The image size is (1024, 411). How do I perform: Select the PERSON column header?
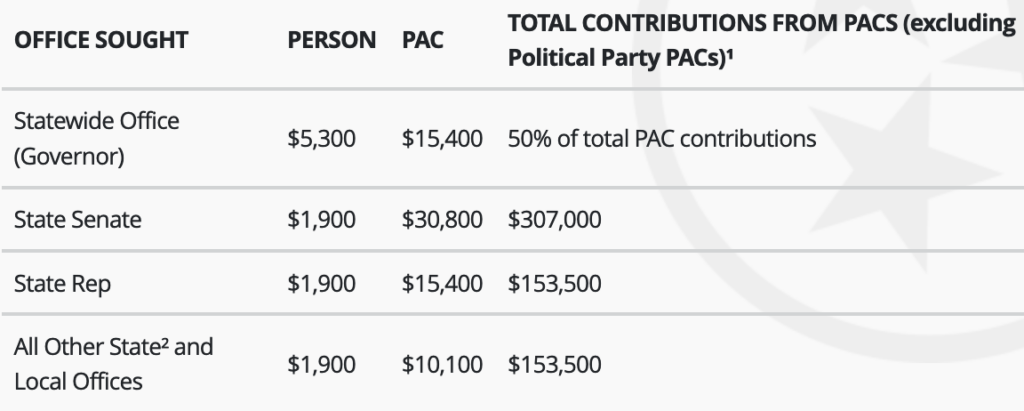click(332, 41)
